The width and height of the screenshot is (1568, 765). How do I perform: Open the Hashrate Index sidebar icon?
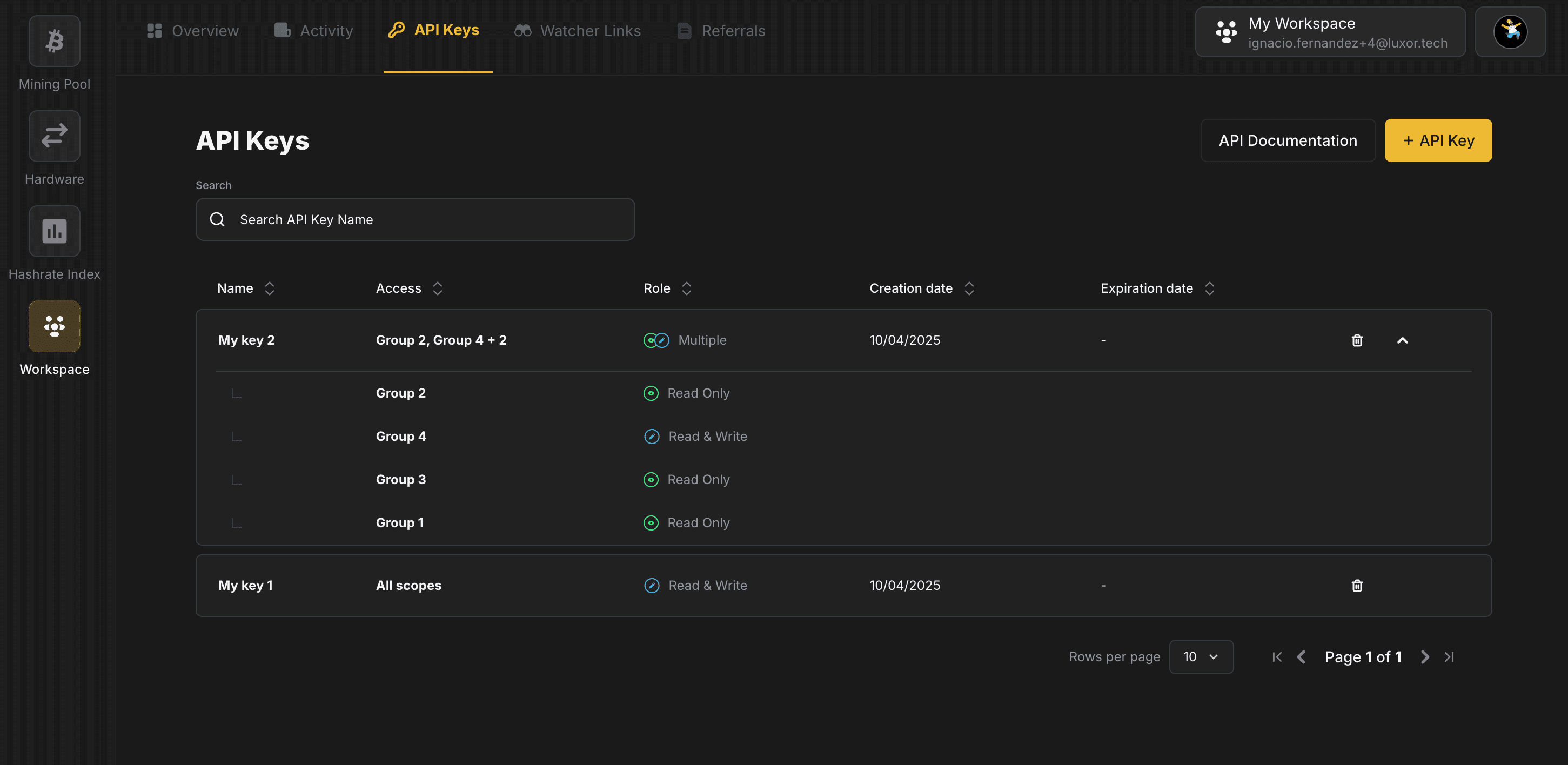[54, 231]
